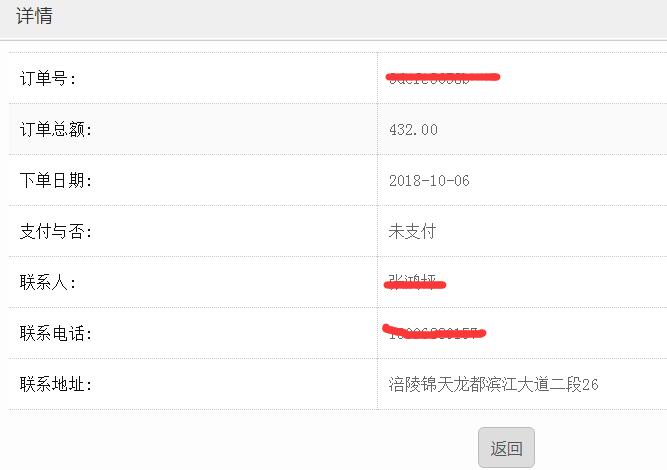The width and height of the screenshot is (667, 470).
Task: Click the 返回 button
Action: [x=506, y=448]
